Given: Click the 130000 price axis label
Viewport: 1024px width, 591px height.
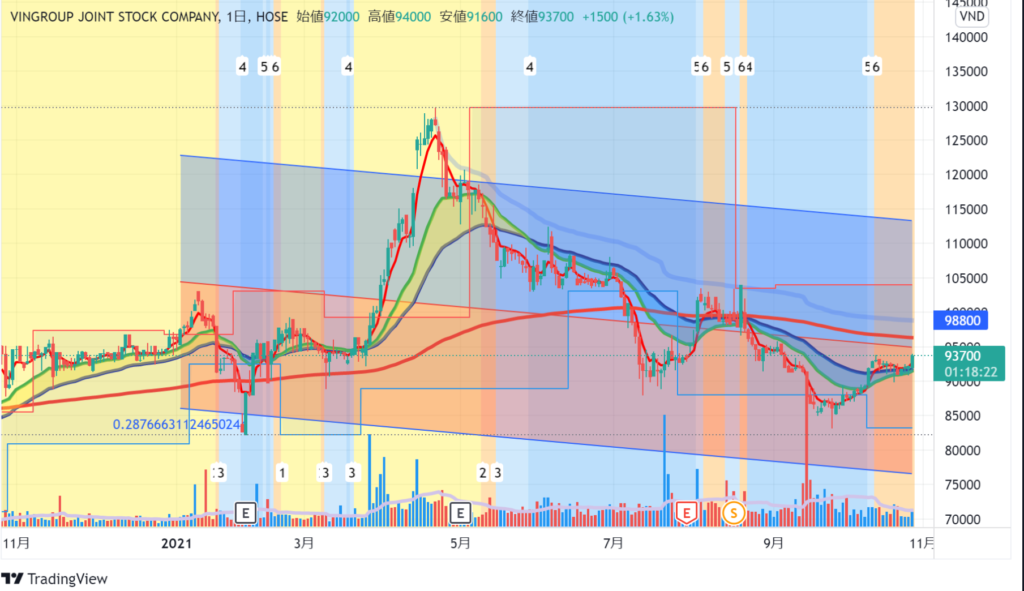Looking at the screenshot, I should (x=966, y=106).
